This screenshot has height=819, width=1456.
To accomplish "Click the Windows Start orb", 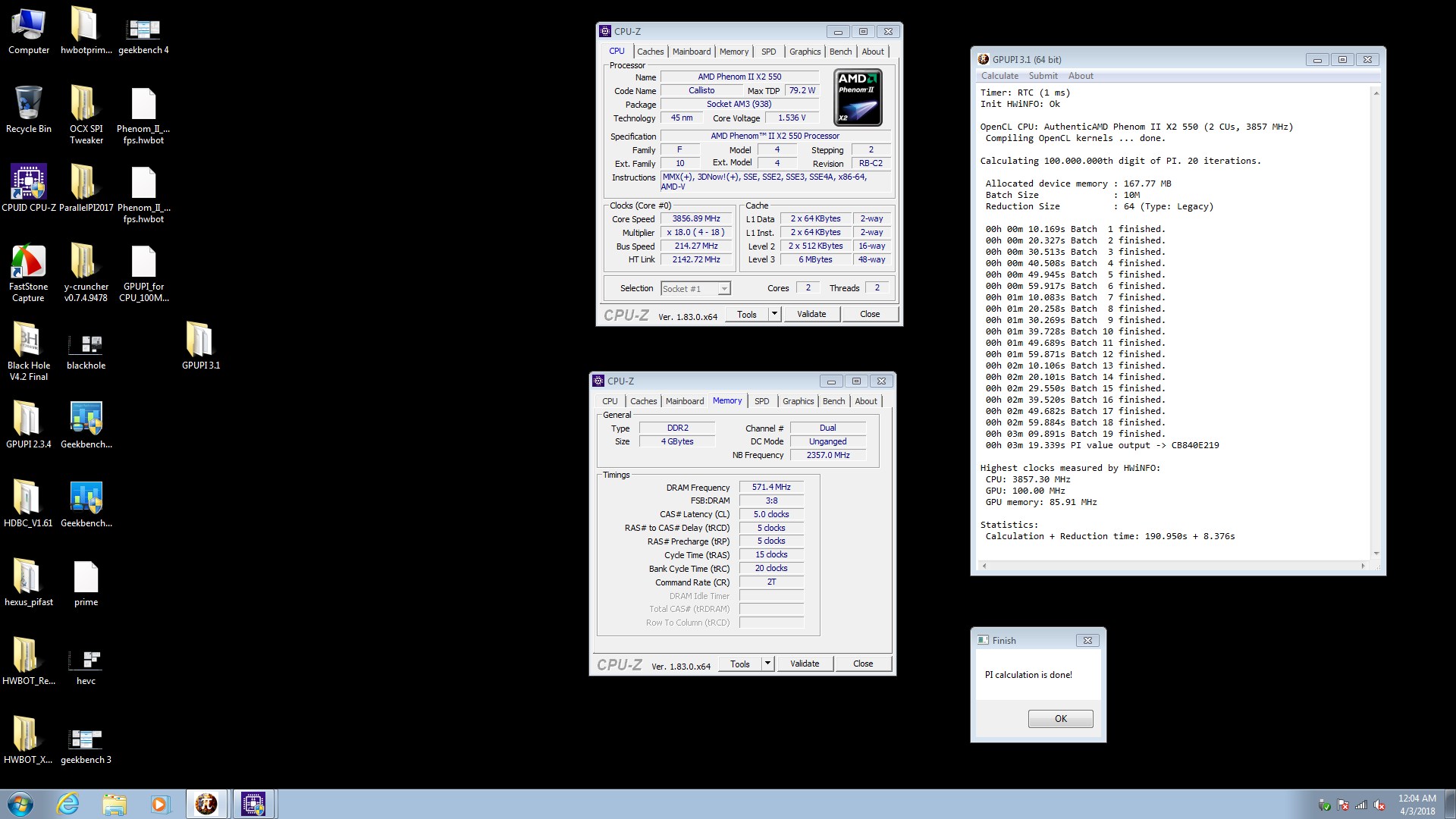I will coord(20,804).
